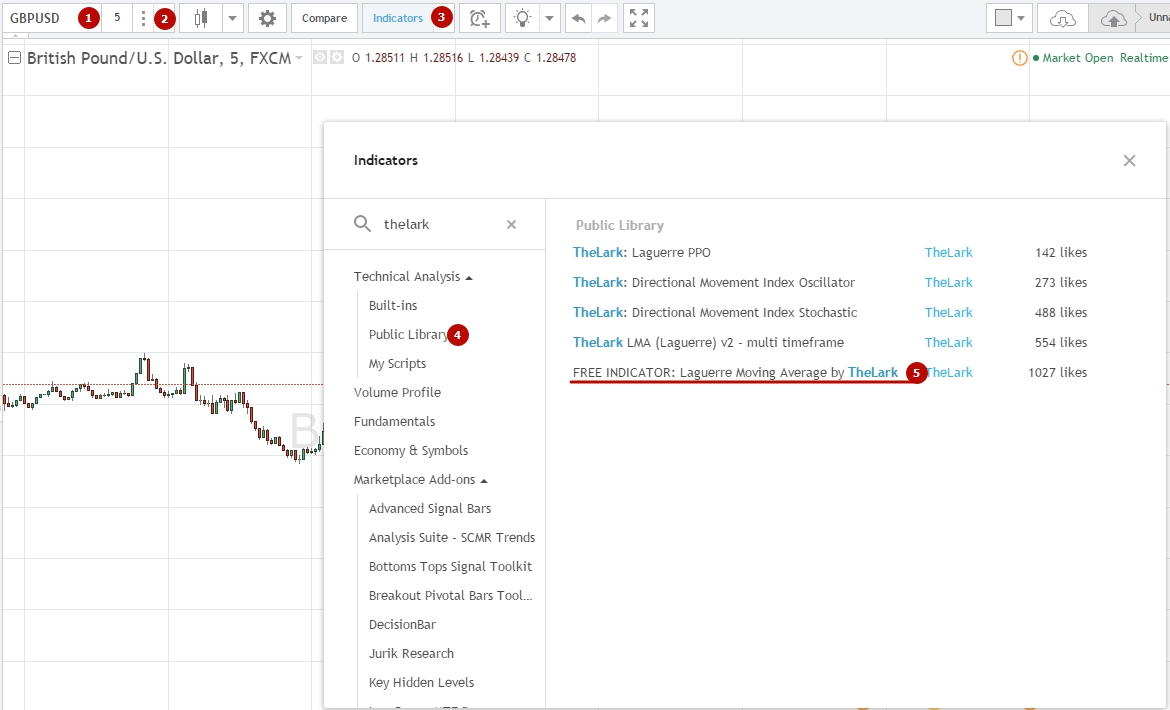Open the lightbulb dropdown arrow

pyautogui.click(x=549, y=18)
